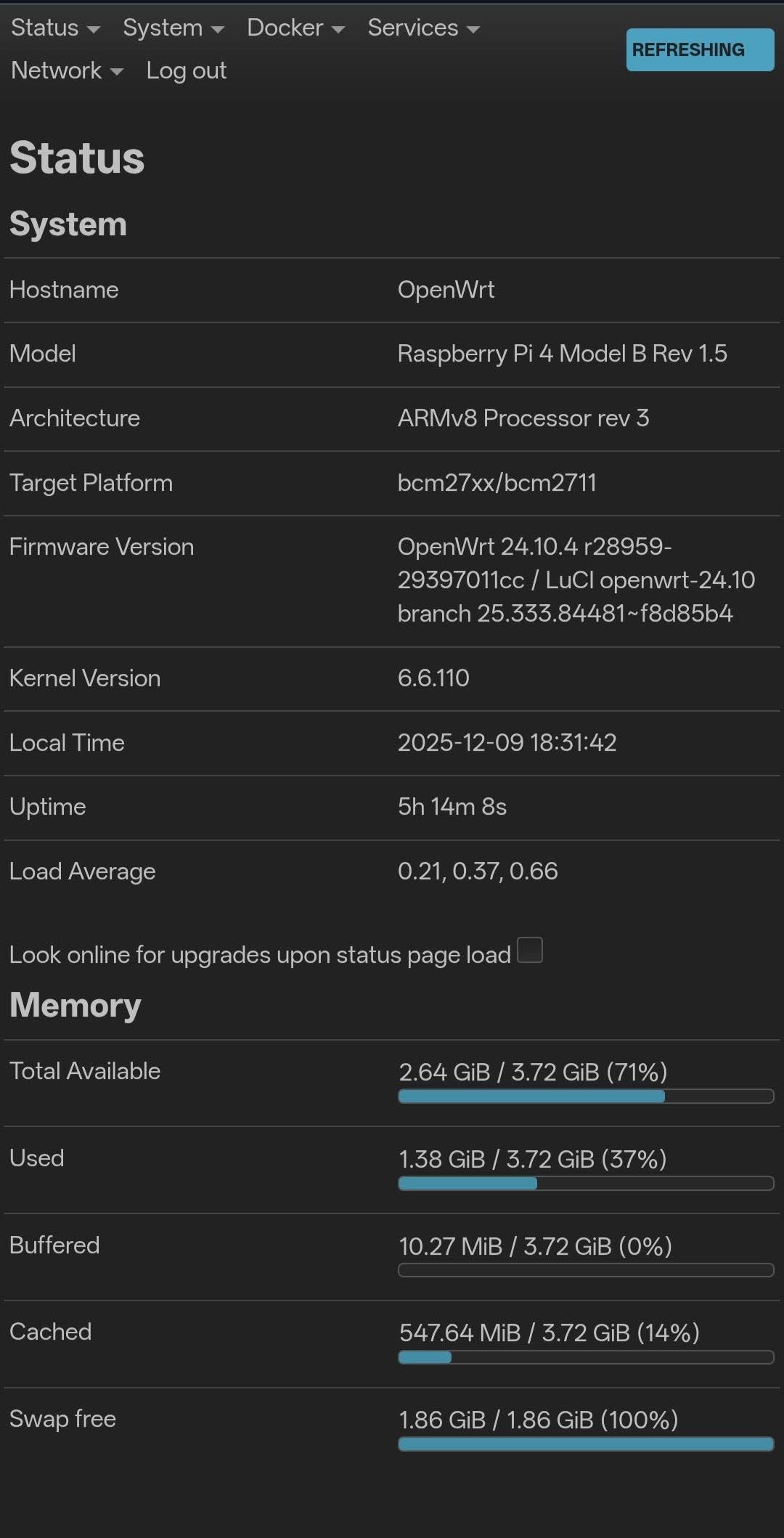Open the Status dropdown menu
The height and width of the screenshot is (1538, 784).
click(x=55, y=28)
